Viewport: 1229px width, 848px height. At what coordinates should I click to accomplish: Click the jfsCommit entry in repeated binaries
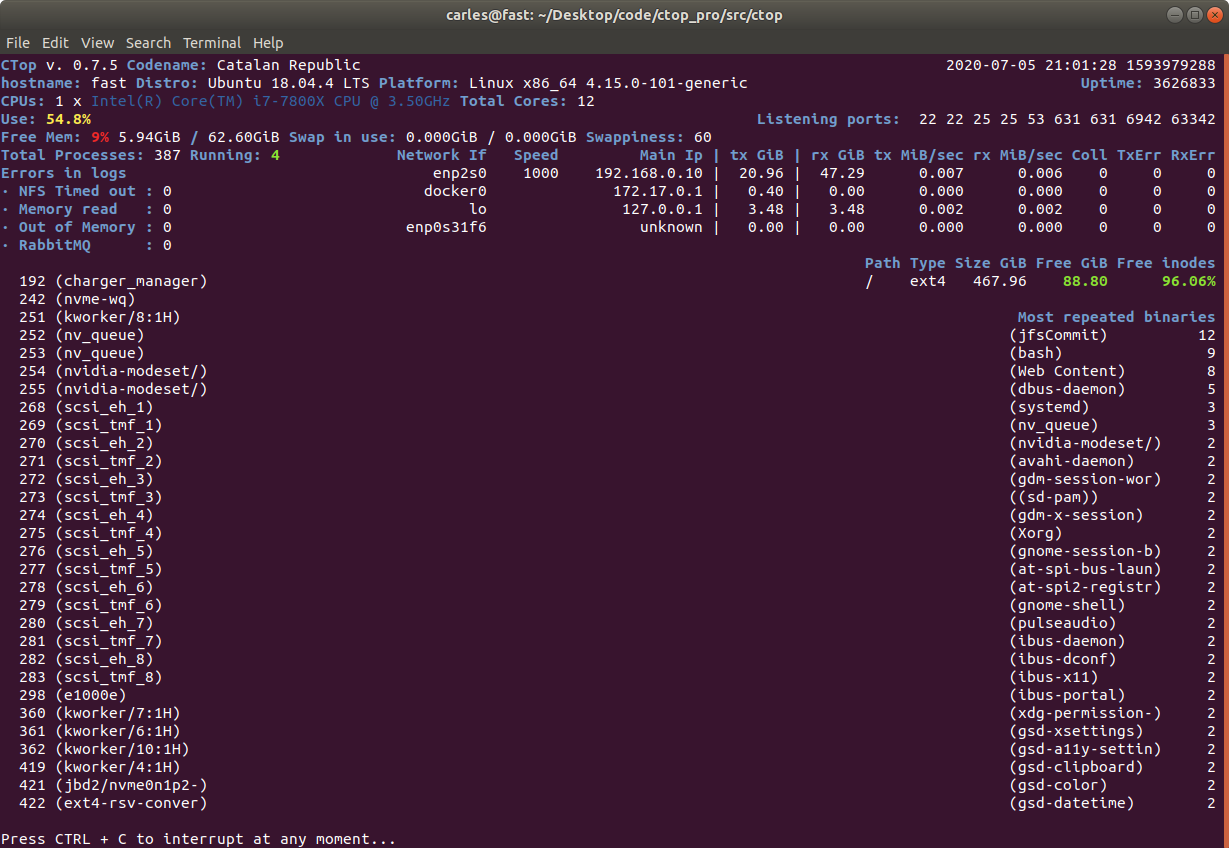click(x=1058, y=335)
